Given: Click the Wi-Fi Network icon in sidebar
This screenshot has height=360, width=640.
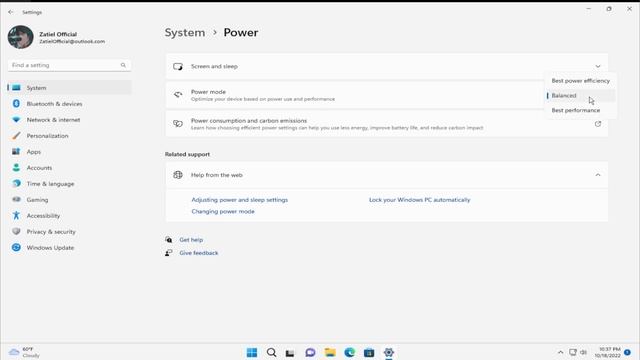Looking at the screenshot, I should pos(16,120).
